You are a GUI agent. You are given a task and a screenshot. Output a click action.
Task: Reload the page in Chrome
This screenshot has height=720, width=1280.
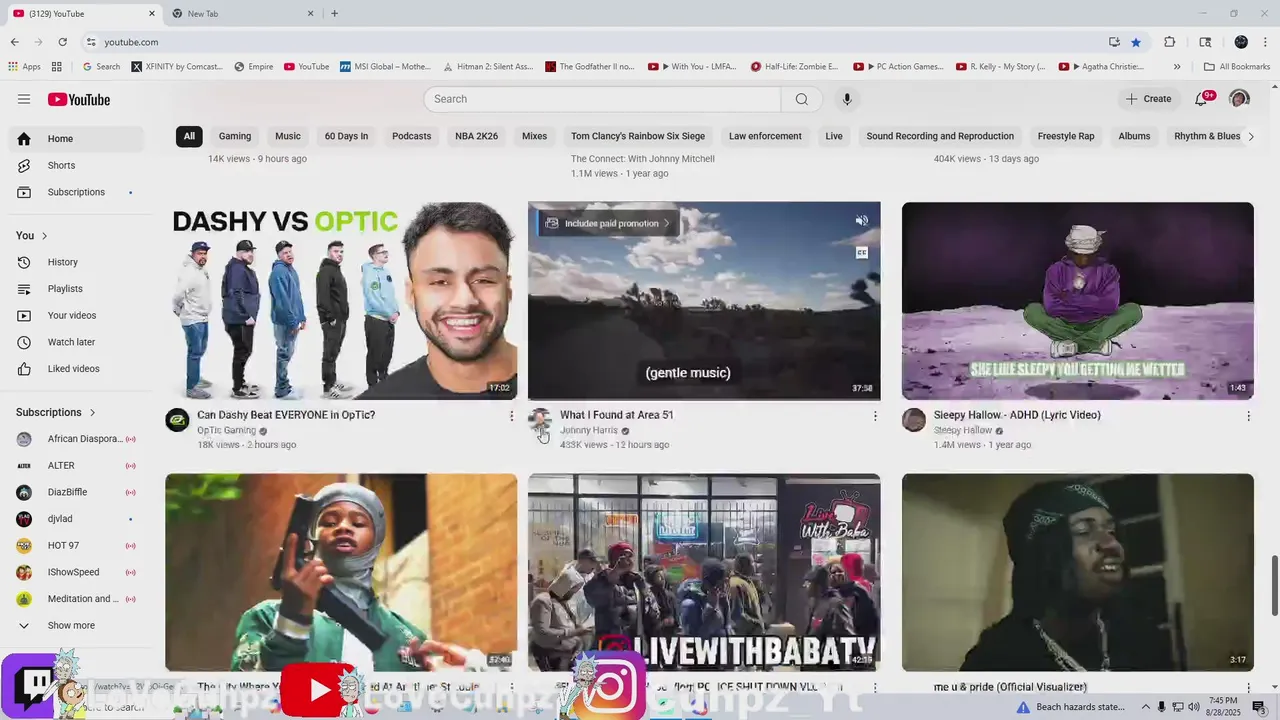pos(62,42)
